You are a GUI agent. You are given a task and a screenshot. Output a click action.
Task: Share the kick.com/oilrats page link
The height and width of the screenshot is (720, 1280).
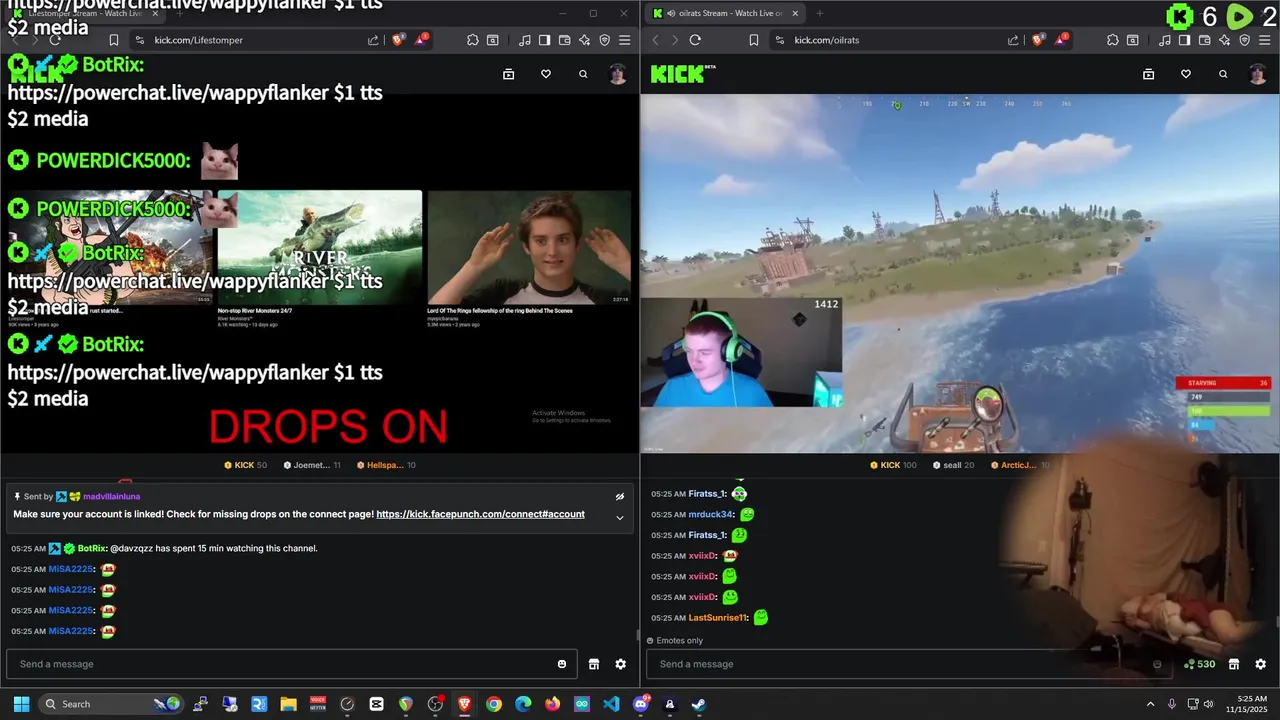[x=1013, y=40]
